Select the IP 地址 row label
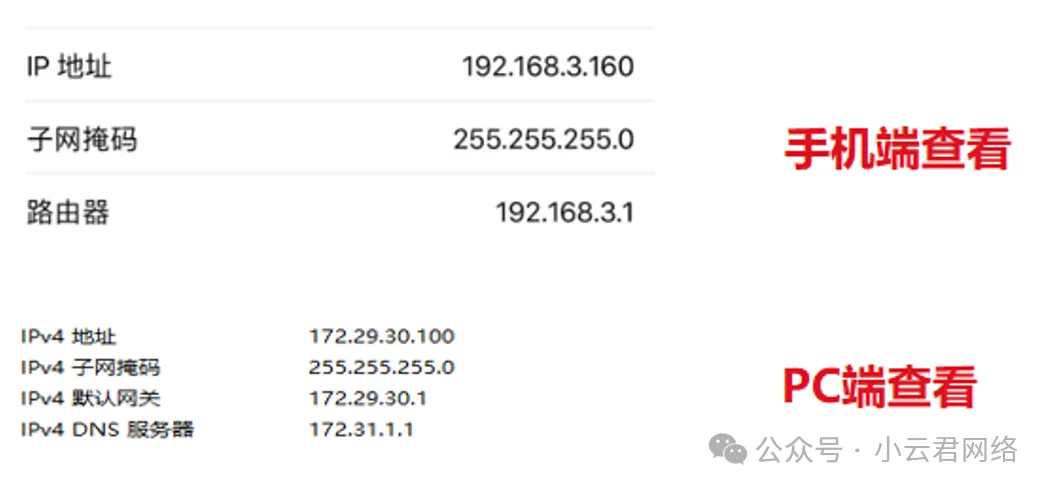1051x492 pixels. tap(69, 67)
